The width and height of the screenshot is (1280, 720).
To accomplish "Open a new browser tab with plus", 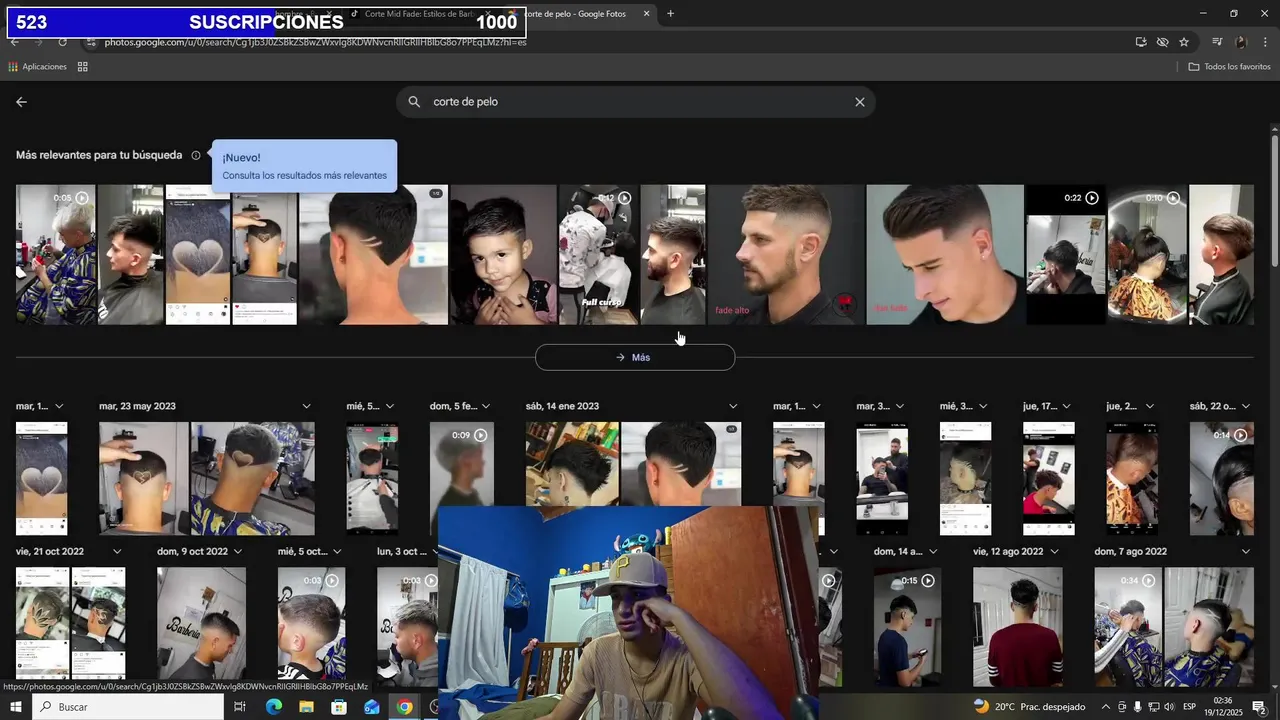I will click(x=670, y=14).
